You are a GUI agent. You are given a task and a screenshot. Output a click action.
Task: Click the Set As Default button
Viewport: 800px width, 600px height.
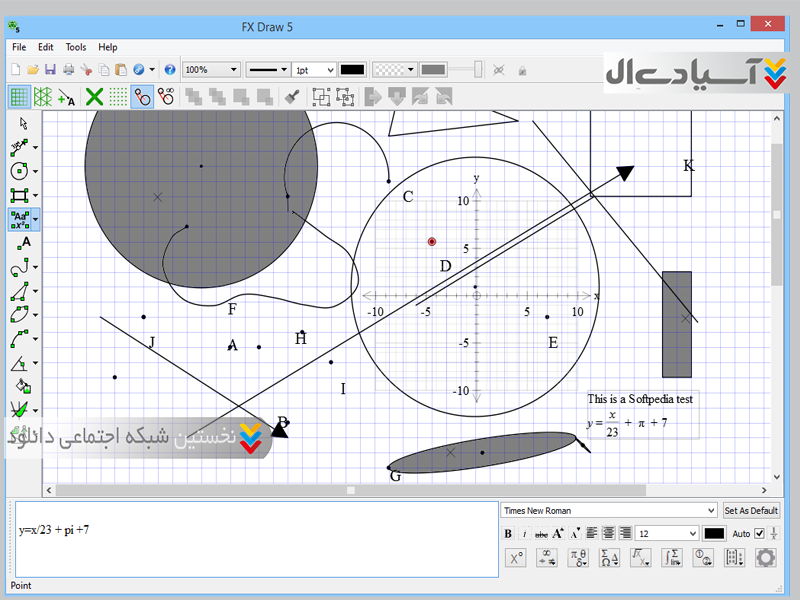750,510
